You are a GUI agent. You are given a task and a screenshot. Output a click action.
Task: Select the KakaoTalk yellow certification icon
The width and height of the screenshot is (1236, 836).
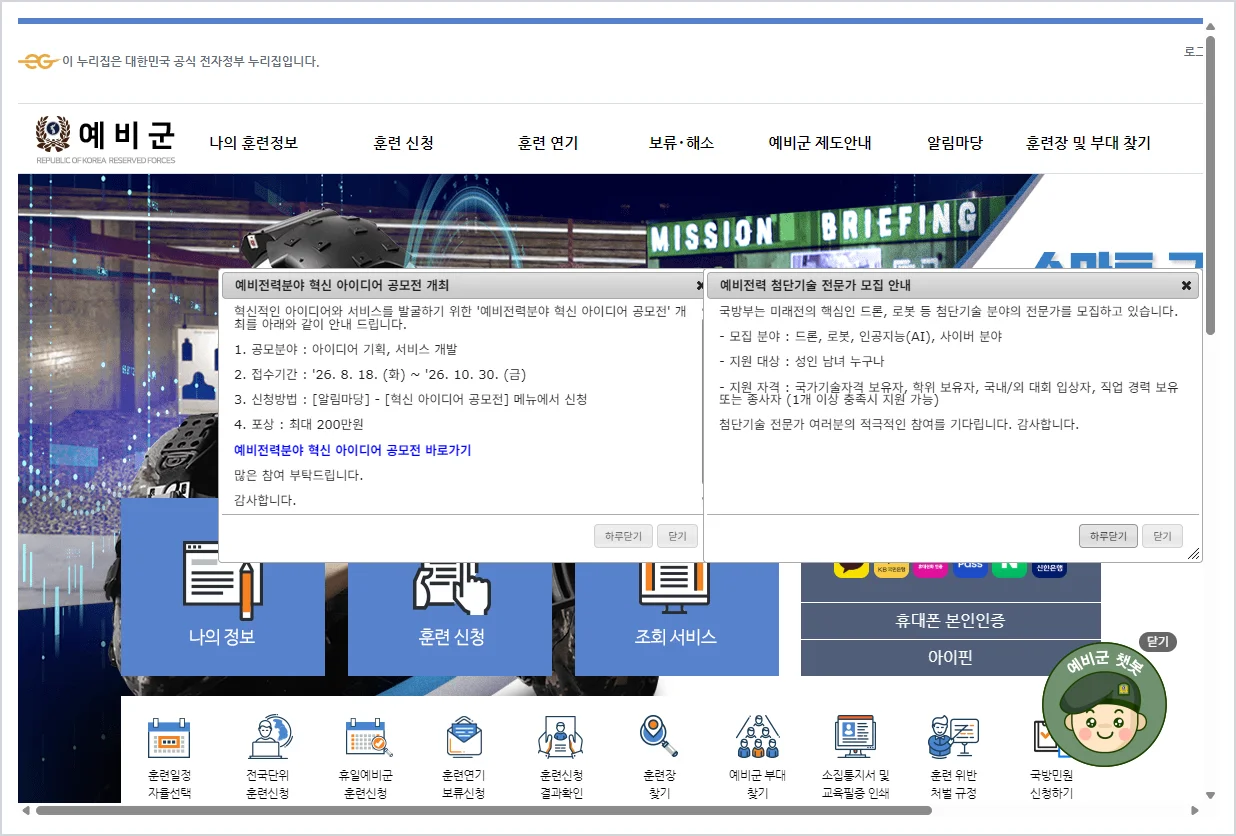point(851,568)
